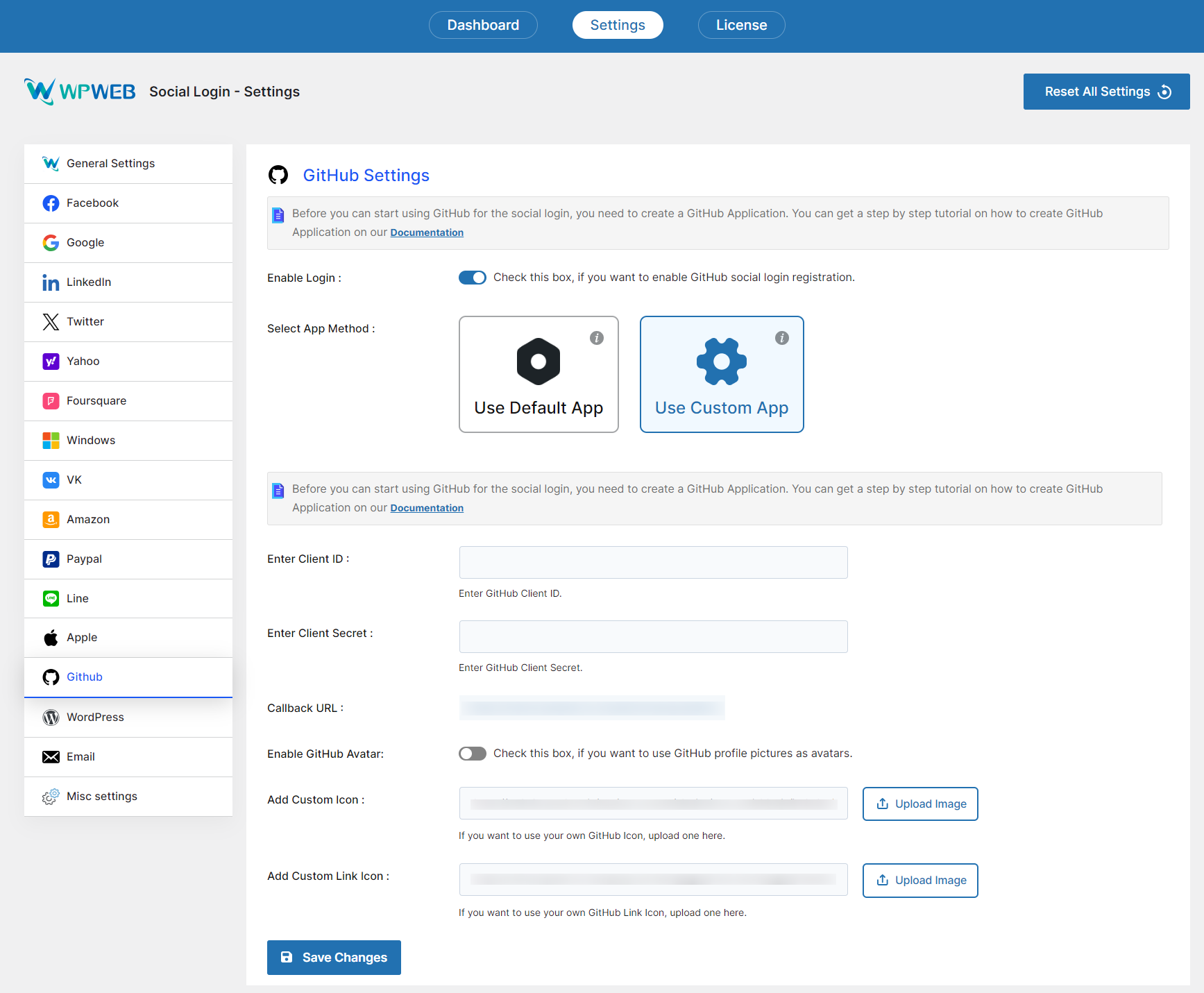
Task: Open the Dashboard tab
Action: coord(483,25)
